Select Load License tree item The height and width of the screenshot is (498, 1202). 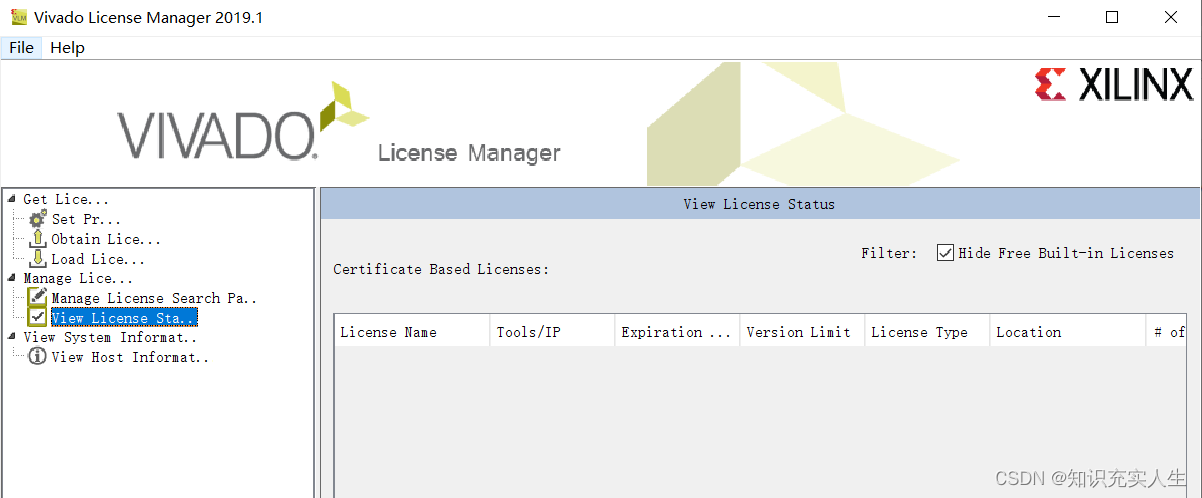[98, 259]
